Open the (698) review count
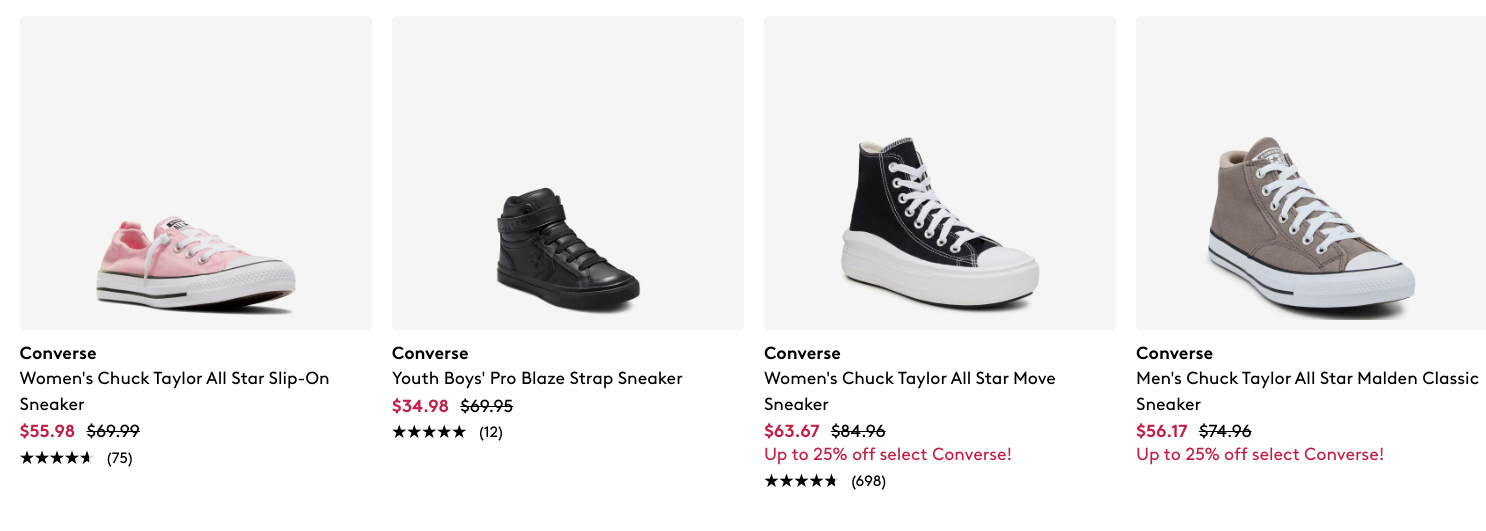Image resolution: width=1486 pixels, height=531 pixels. point(868,481)
